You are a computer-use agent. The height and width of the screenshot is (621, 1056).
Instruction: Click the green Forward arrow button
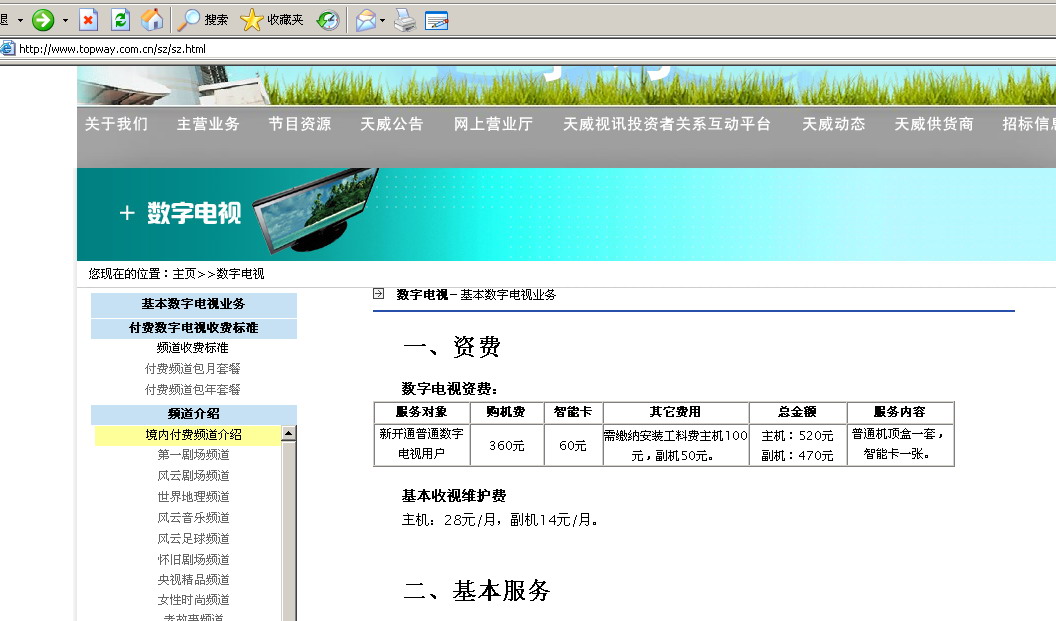pos(43,19)
